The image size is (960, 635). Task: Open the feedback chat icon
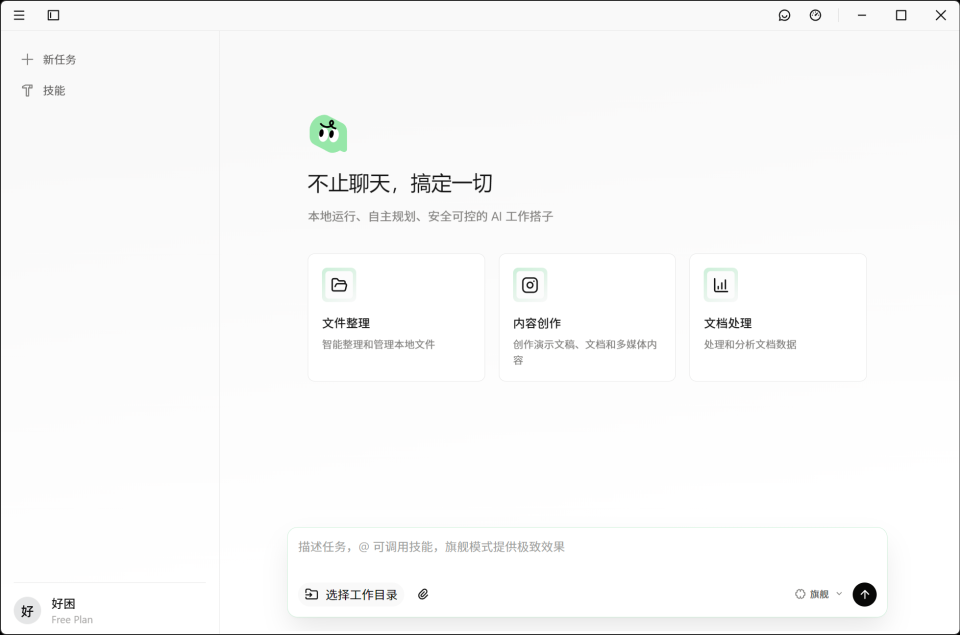click(x=784, y=15)
